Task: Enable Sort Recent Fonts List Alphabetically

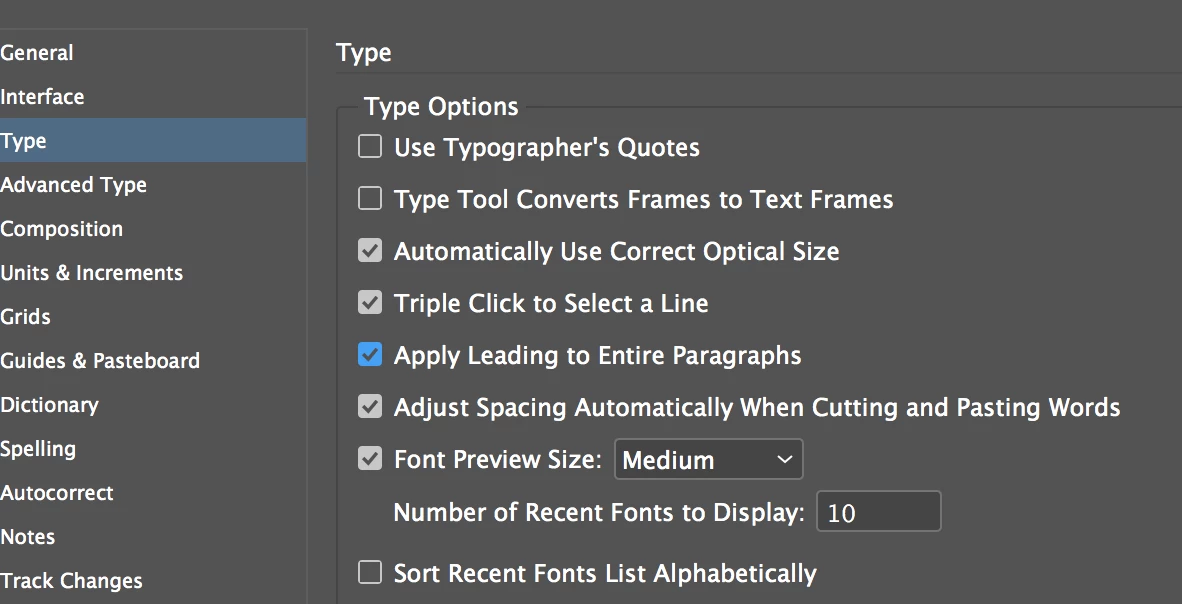Action: coord(370,572)
